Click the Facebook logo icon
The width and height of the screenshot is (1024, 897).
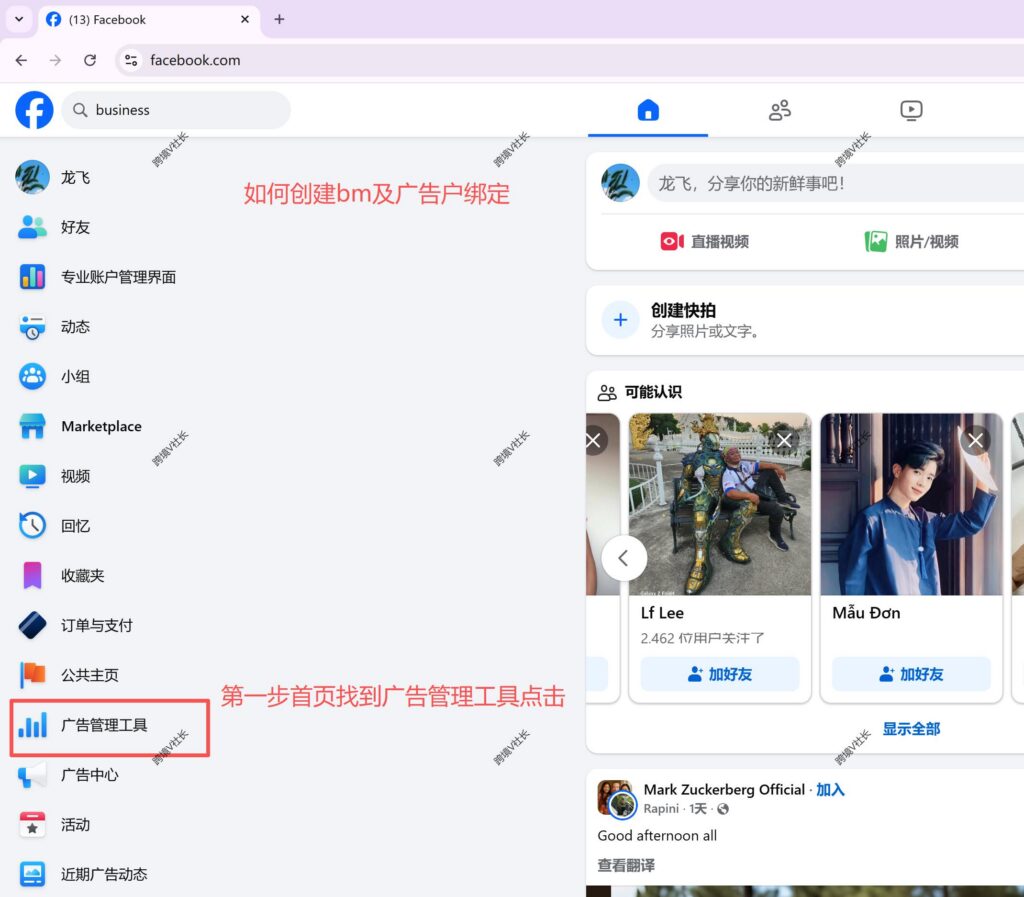coord(34,110)
